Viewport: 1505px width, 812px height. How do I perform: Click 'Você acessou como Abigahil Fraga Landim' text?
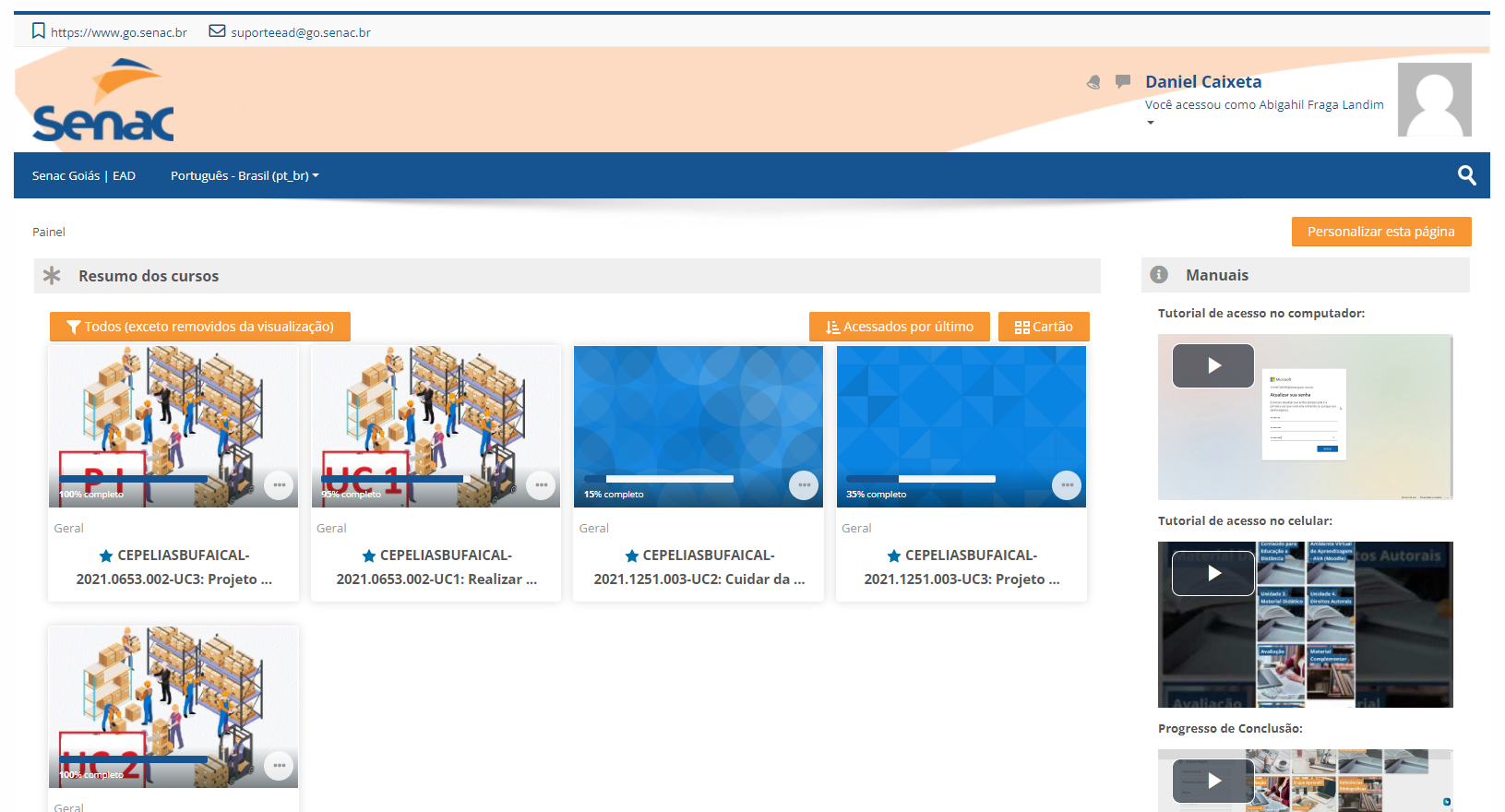[x=1264, y=104]
